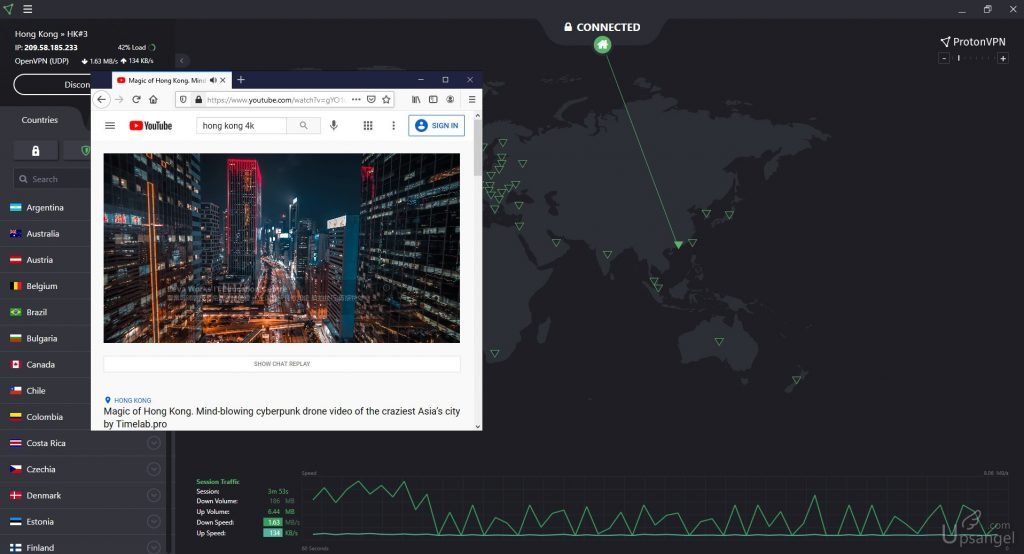Click the Hong Kong server marker on the map

click(679, 244)
